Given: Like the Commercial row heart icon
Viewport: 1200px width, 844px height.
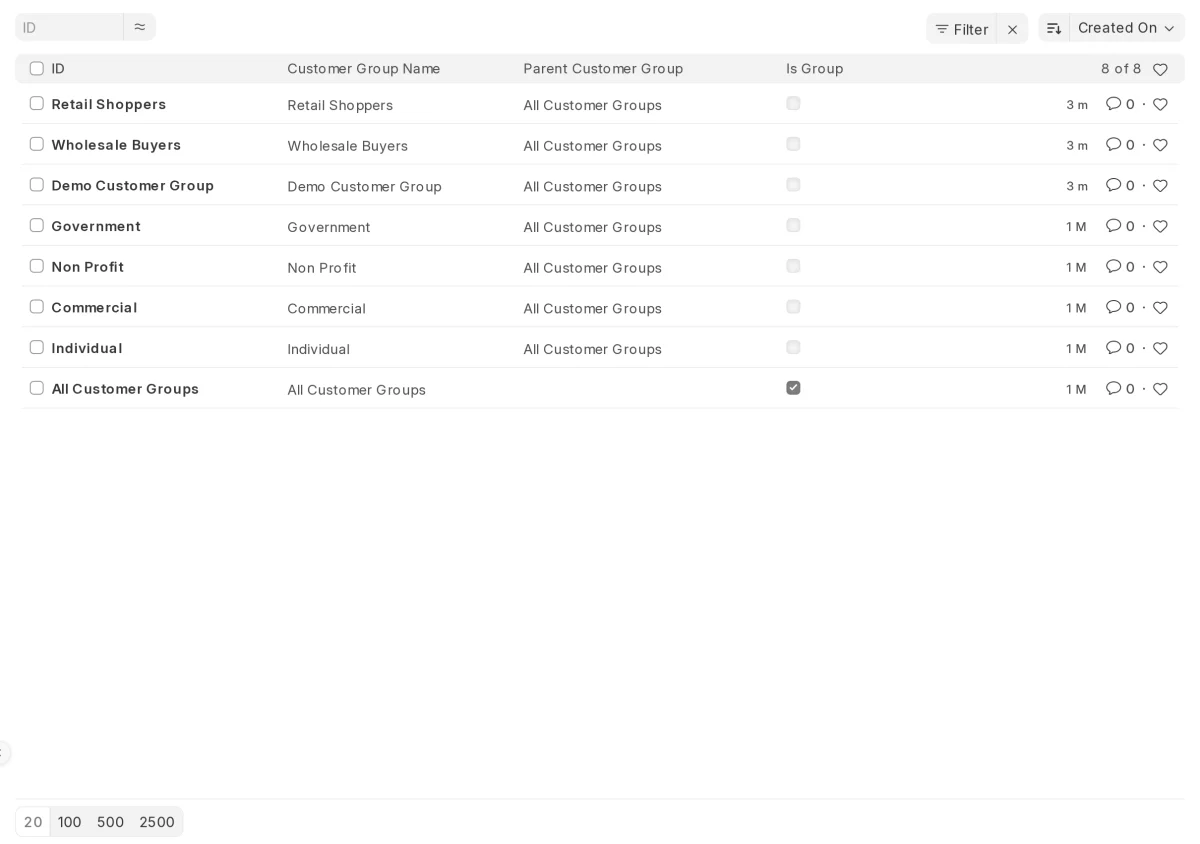Looking at the screenshot, I should point(1160,308).
